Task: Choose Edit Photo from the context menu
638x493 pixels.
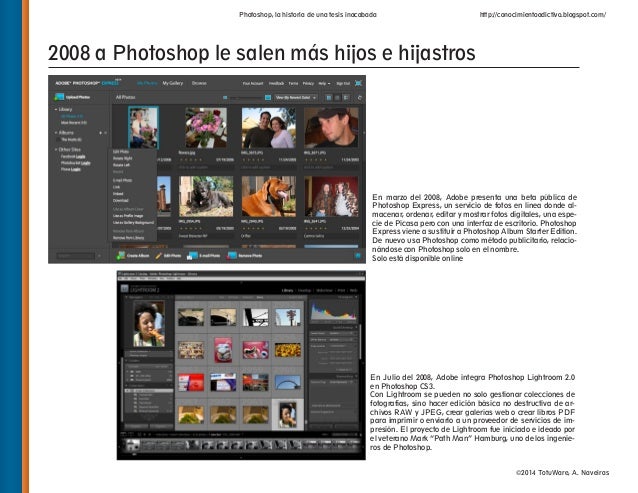Action: pos(121,152)
